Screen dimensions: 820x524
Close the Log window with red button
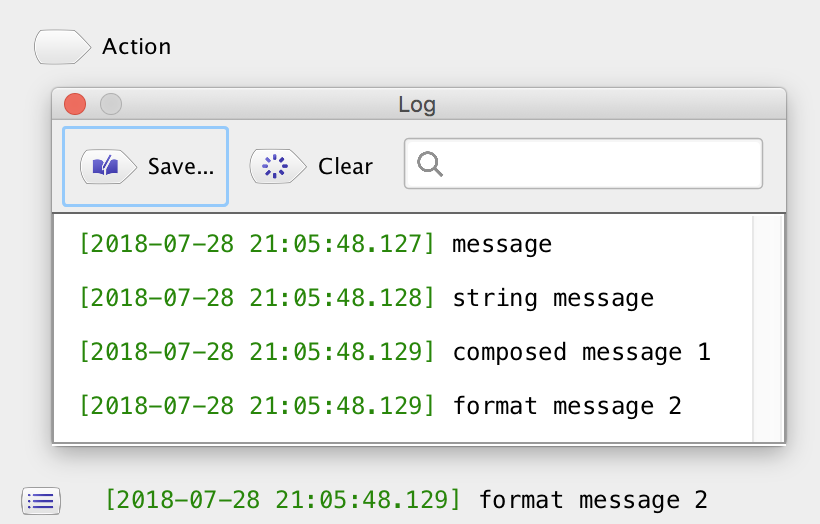click(75, 104)
